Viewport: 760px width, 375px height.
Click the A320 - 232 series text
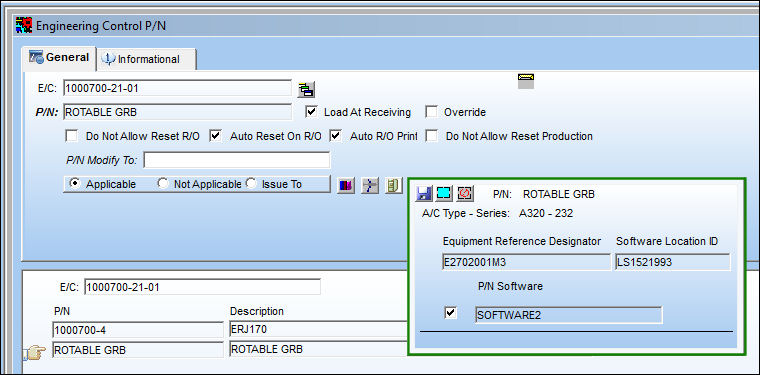coord(546,213)
